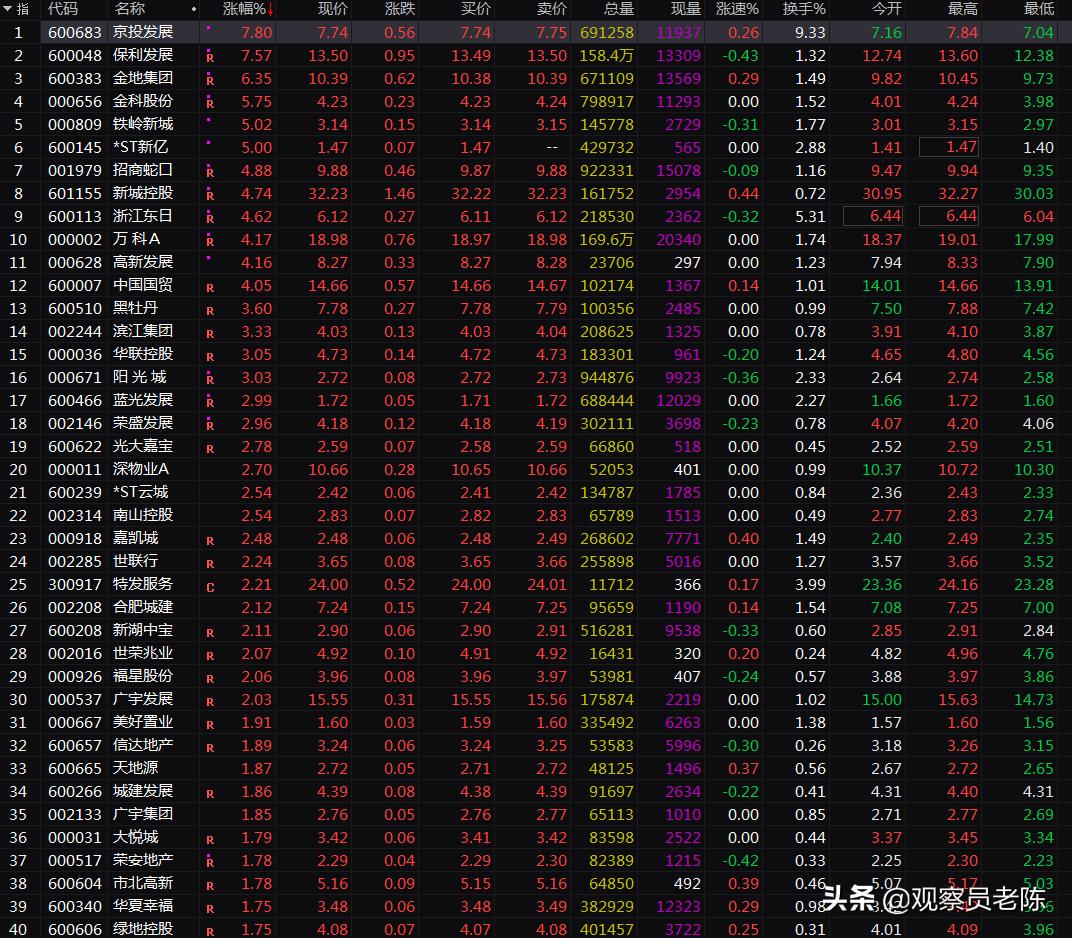Select the 荣安地产 stock name
The image size is (1072, 938).
[143, 860]
